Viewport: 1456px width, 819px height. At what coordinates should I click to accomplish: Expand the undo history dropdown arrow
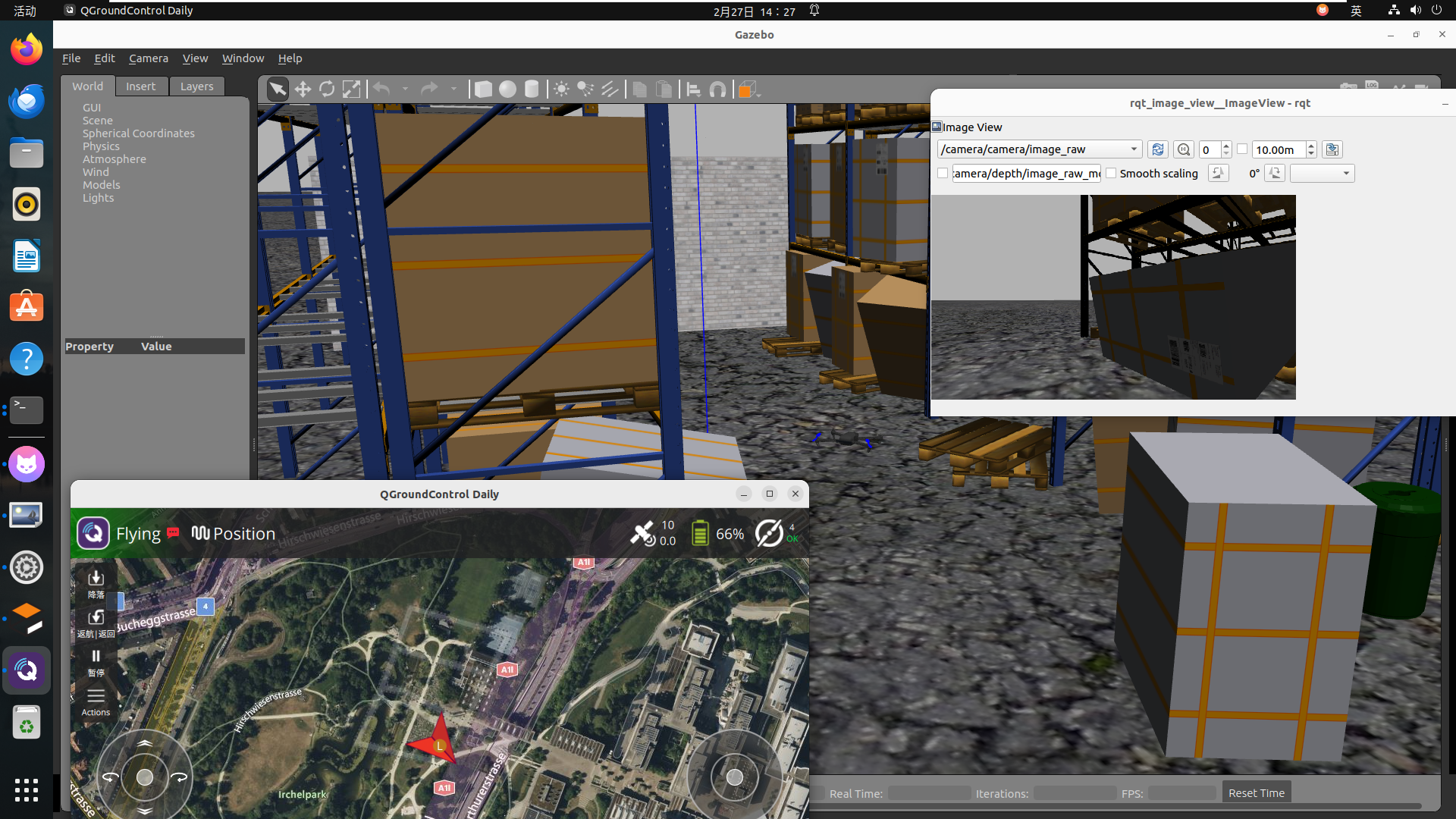pos(405,89)
